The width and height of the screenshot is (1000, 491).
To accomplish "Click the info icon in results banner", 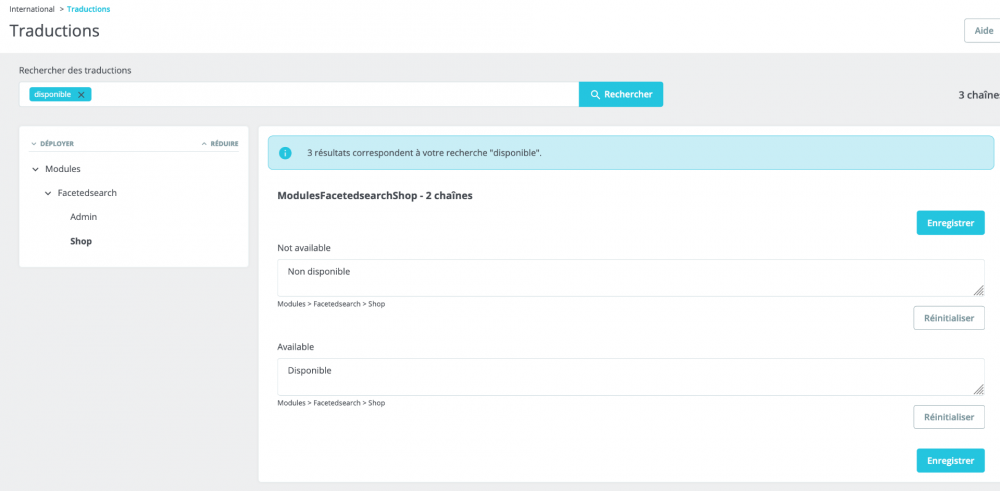I will (285, 153).
